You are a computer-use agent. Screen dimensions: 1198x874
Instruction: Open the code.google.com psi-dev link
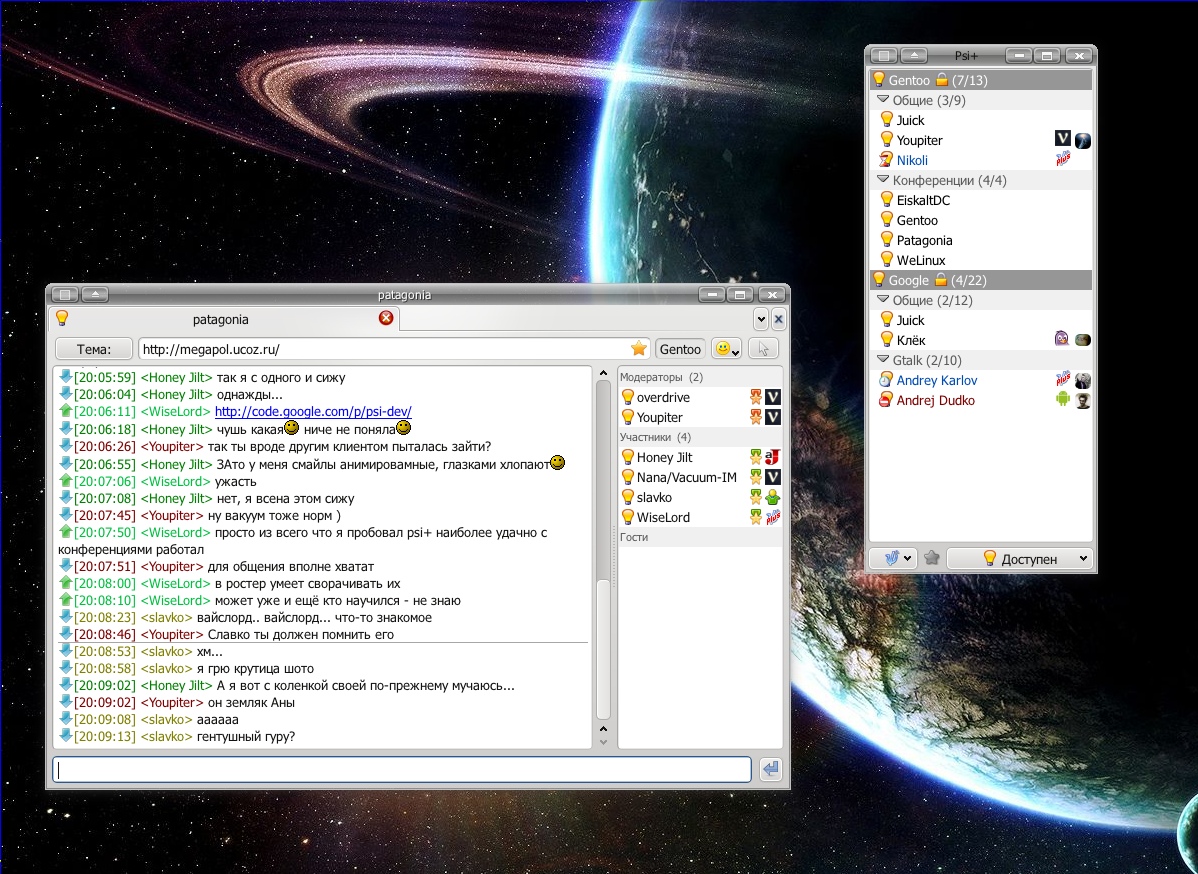pyautogui.click(x=313, y=412)
